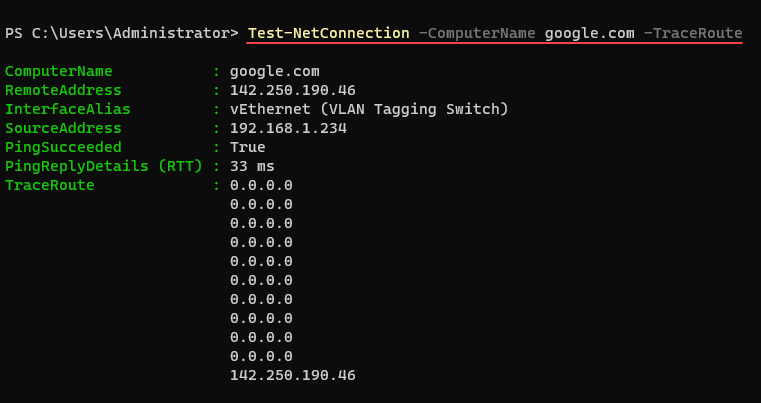Click the google.com value beside ComputerName
This screenshot has width=761, height=403.
274,71
